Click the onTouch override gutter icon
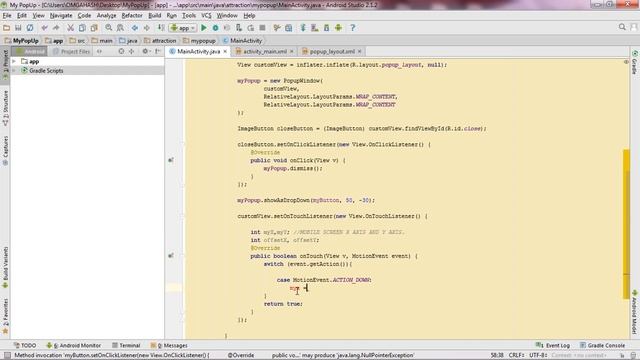640x360 pixels. (x=171, y=256)
